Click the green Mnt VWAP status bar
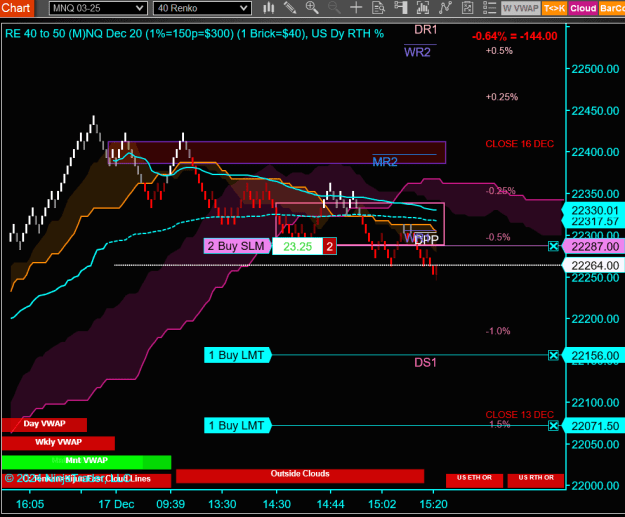 coord(86,462)
